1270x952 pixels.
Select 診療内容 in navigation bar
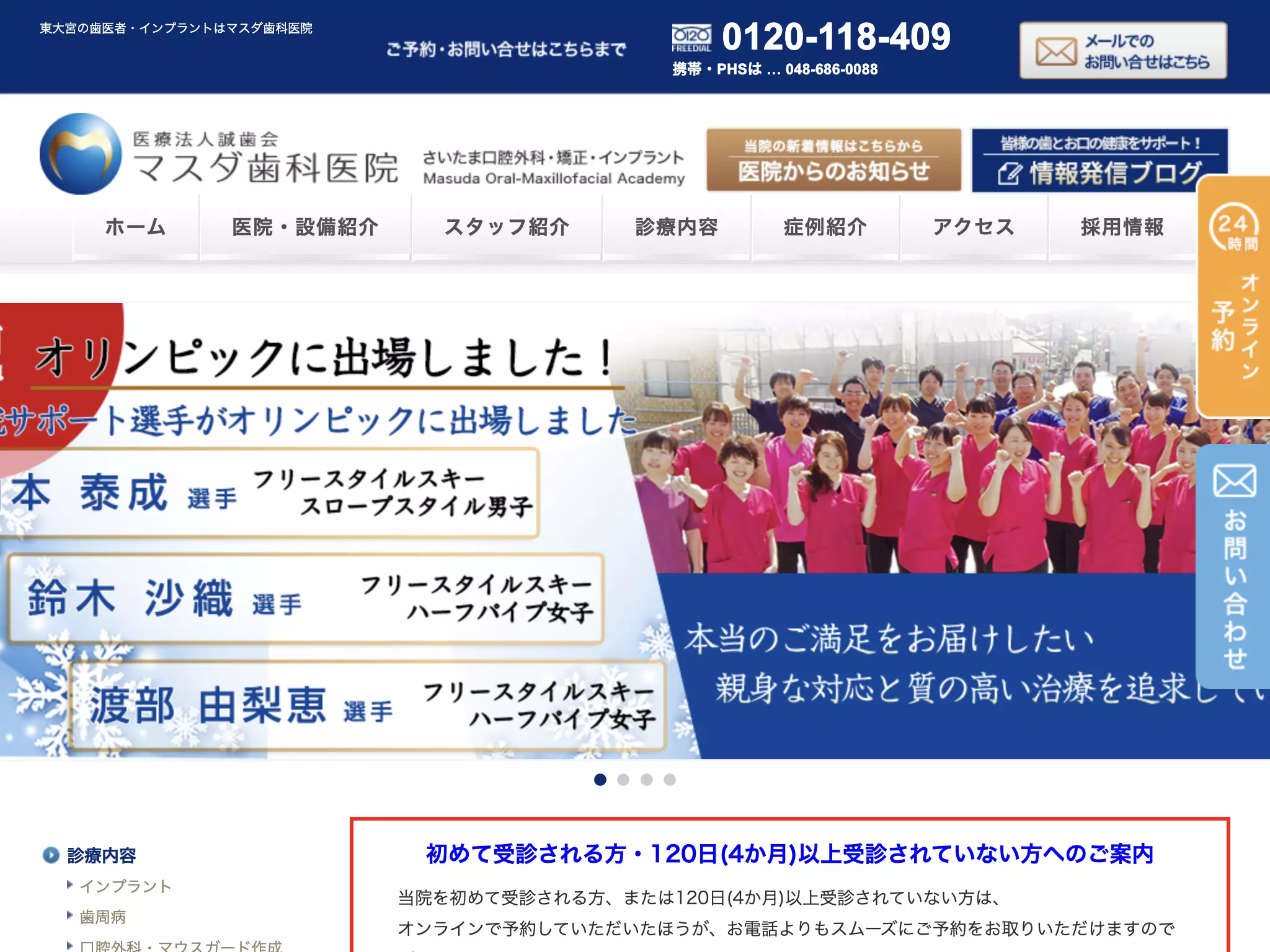(x=677, y=227)
